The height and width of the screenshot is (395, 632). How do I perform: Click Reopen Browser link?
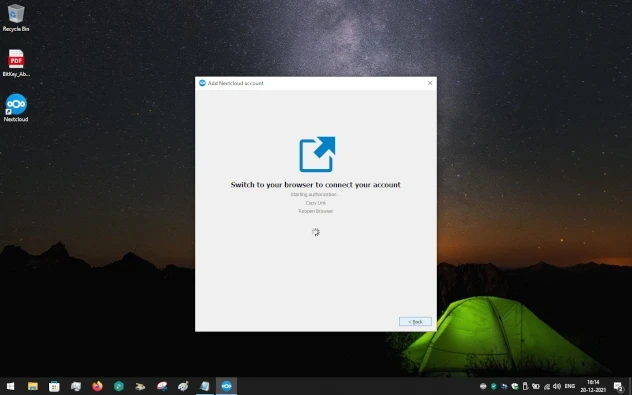click(316, 211)
